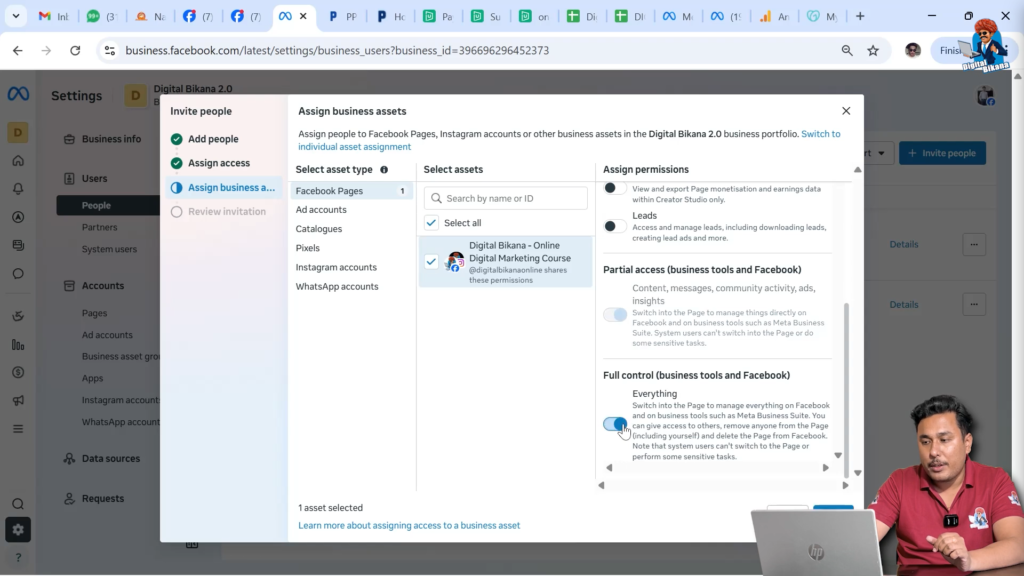Select Ad accounts asset type
The height and width of the screenshot is (576, 1024).
[x=321, y=210]
